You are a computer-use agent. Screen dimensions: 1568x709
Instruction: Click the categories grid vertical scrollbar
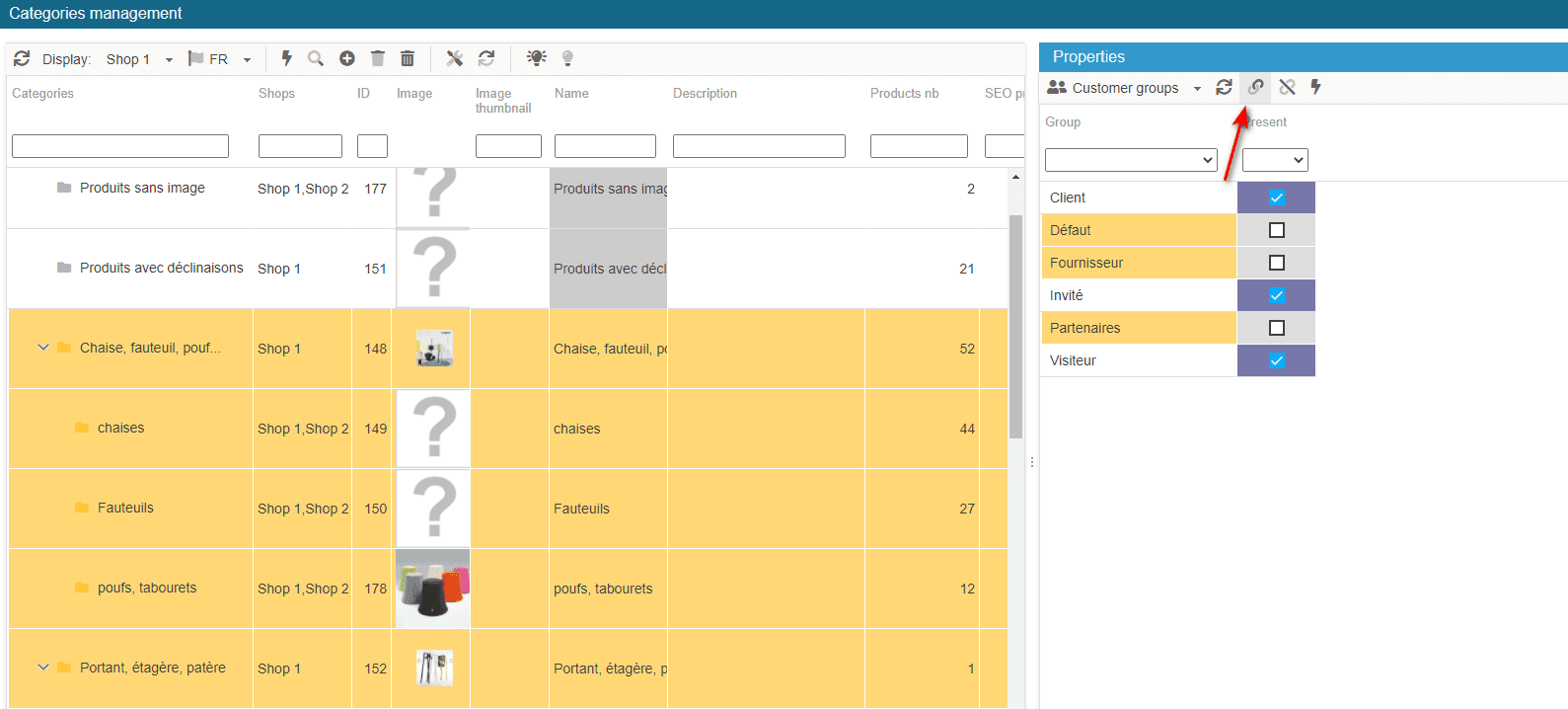pyautogui.click(x=1015, y=326)
